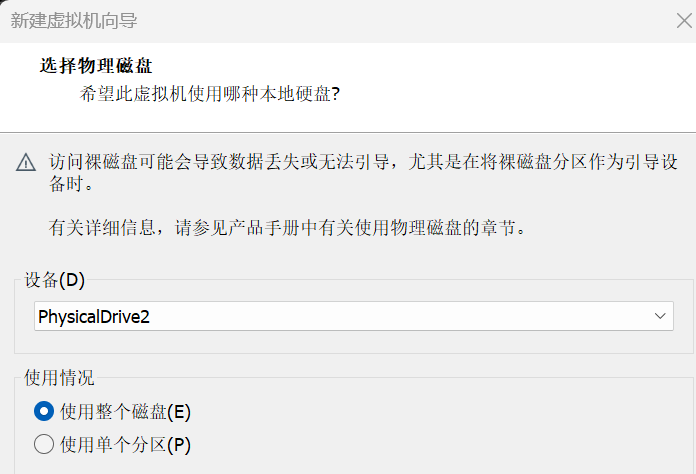Click empty space inside 设备 group box
Viewport: 696px width, 474px height.
click(x=350, y=341)
